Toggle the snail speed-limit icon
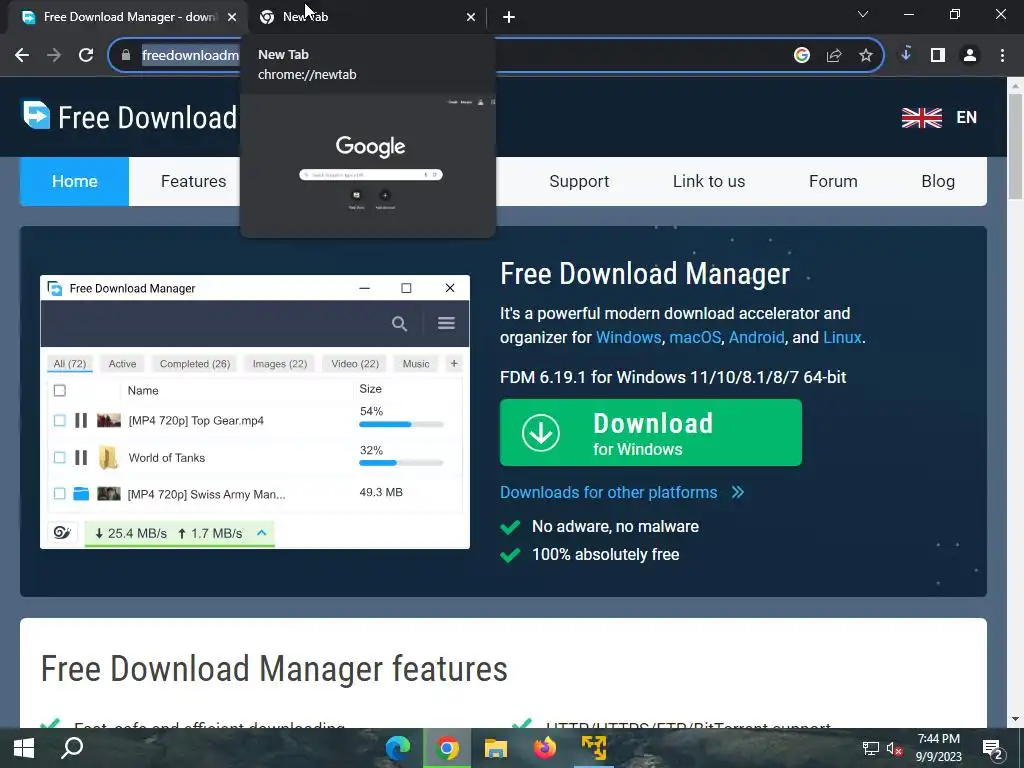Viewport: 1024px width, 768px height. [x=62, y=533]
